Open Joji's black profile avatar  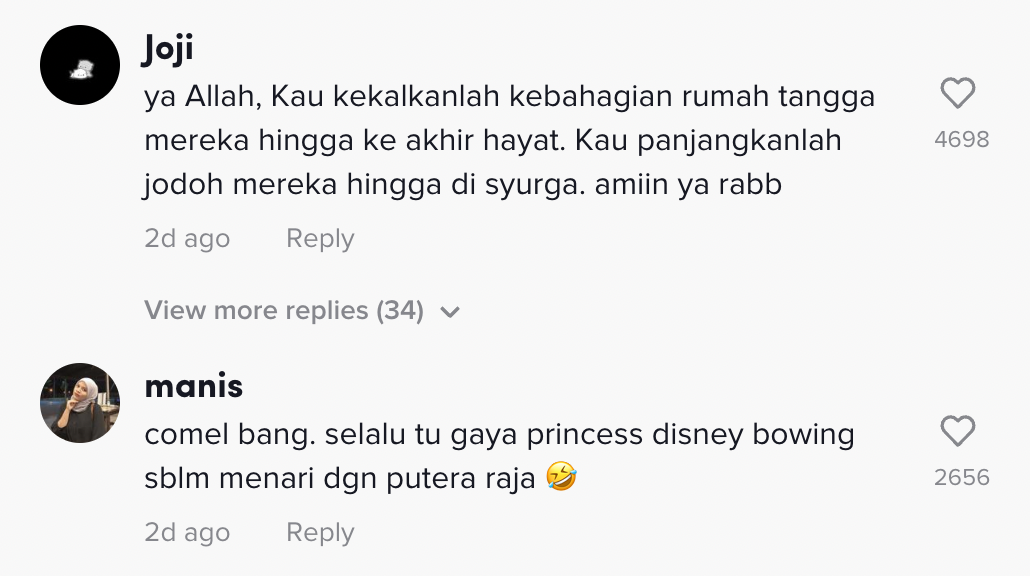click(x=80, y=66)
